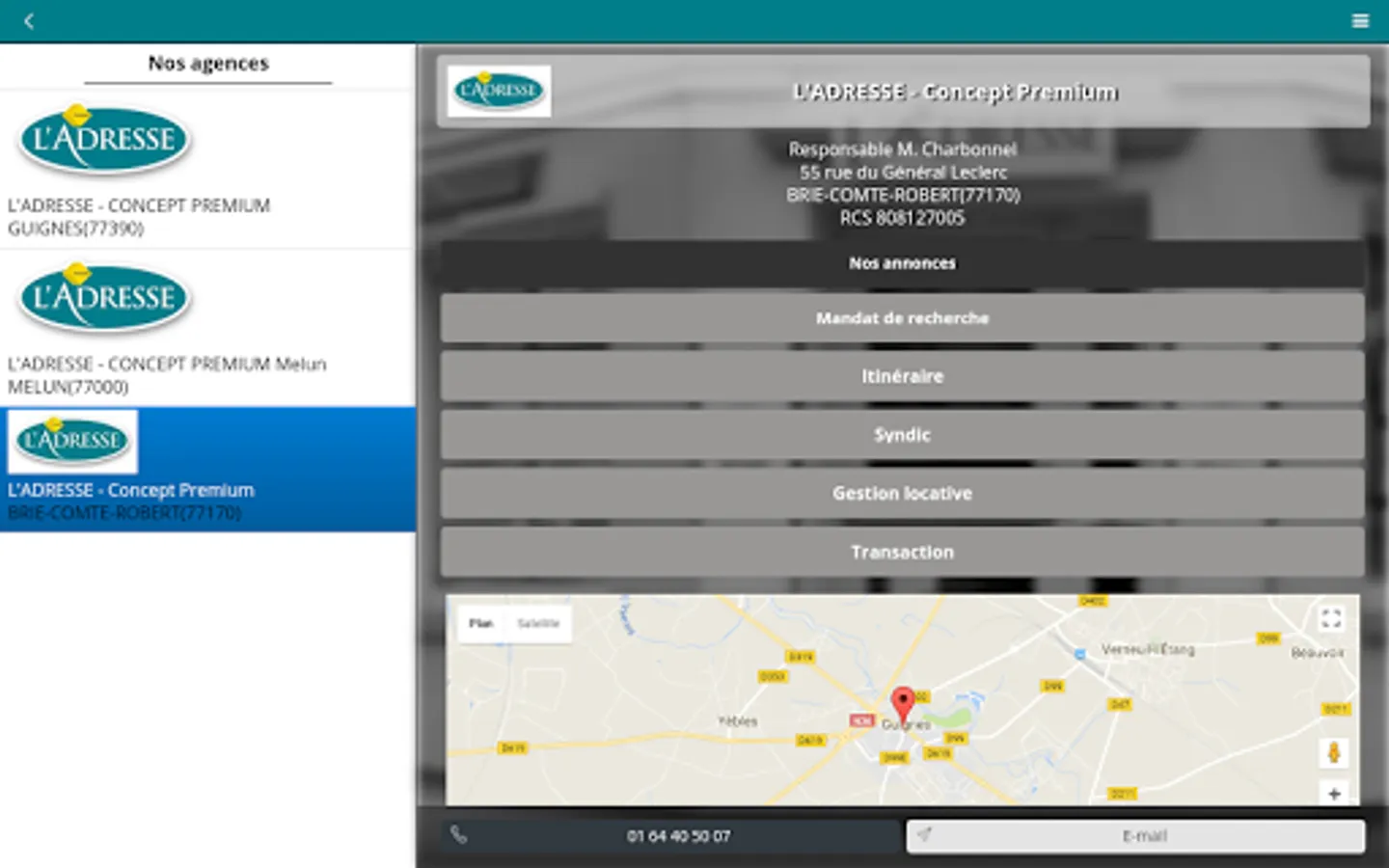This screenshot has width=1389, height=868.
Task: Tap phone number 01 64 40 50 07
Action: coord(678,836)
